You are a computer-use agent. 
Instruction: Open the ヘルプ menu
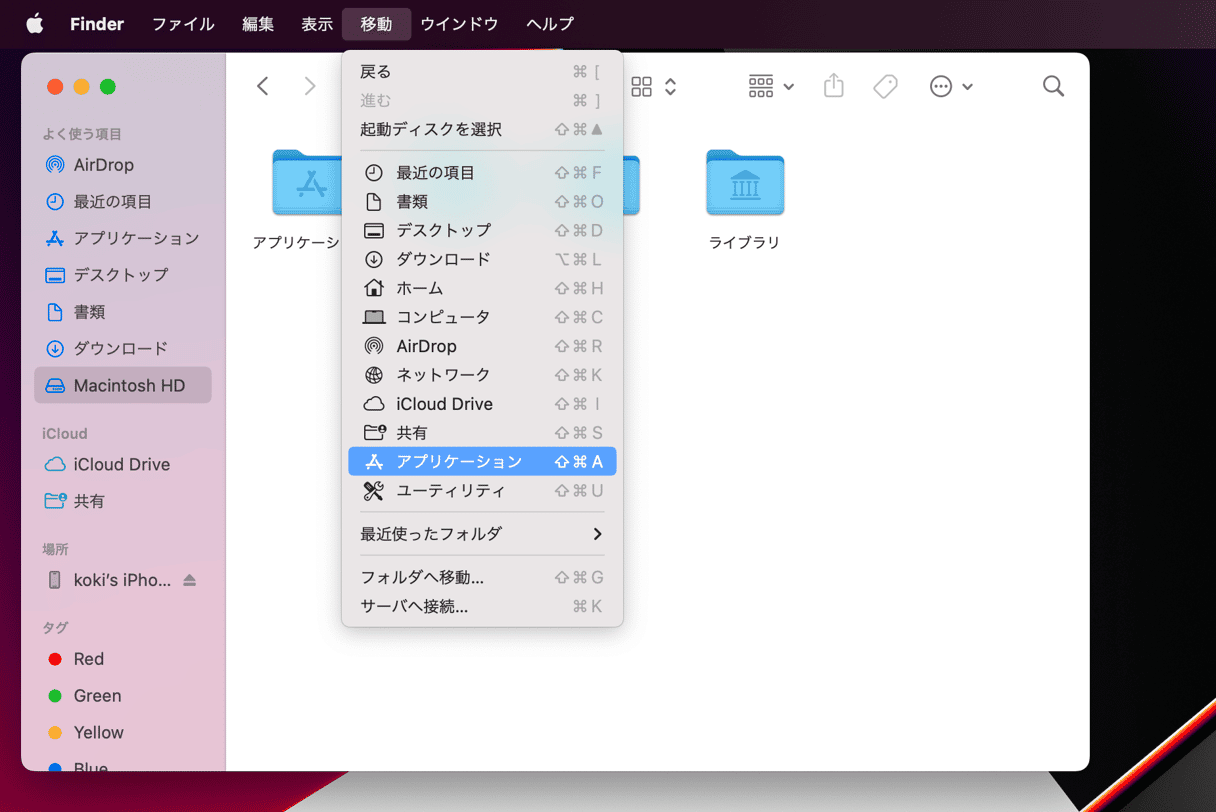[550, 23]
